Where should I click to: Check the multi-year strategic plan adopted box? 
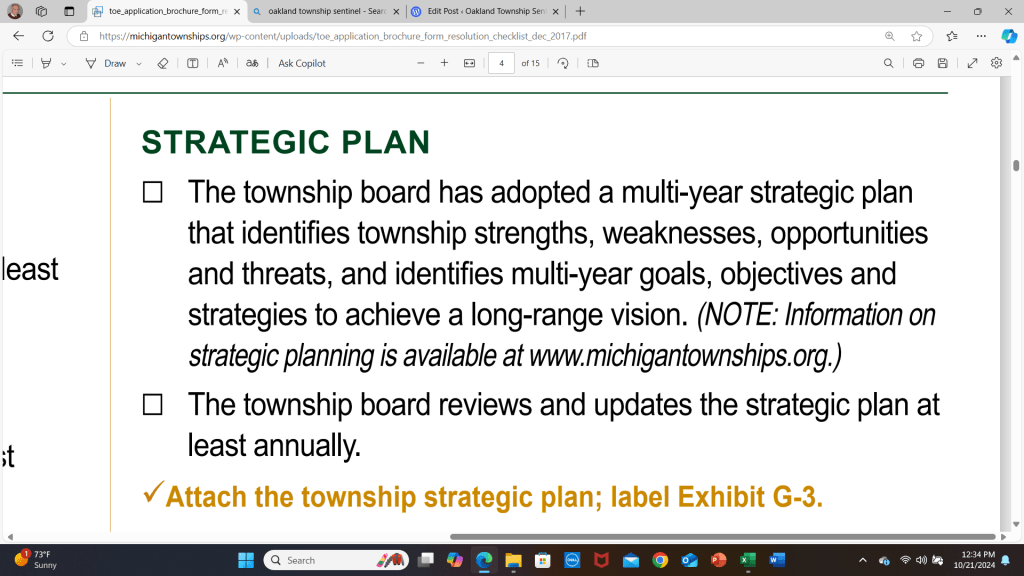(153, 192)
